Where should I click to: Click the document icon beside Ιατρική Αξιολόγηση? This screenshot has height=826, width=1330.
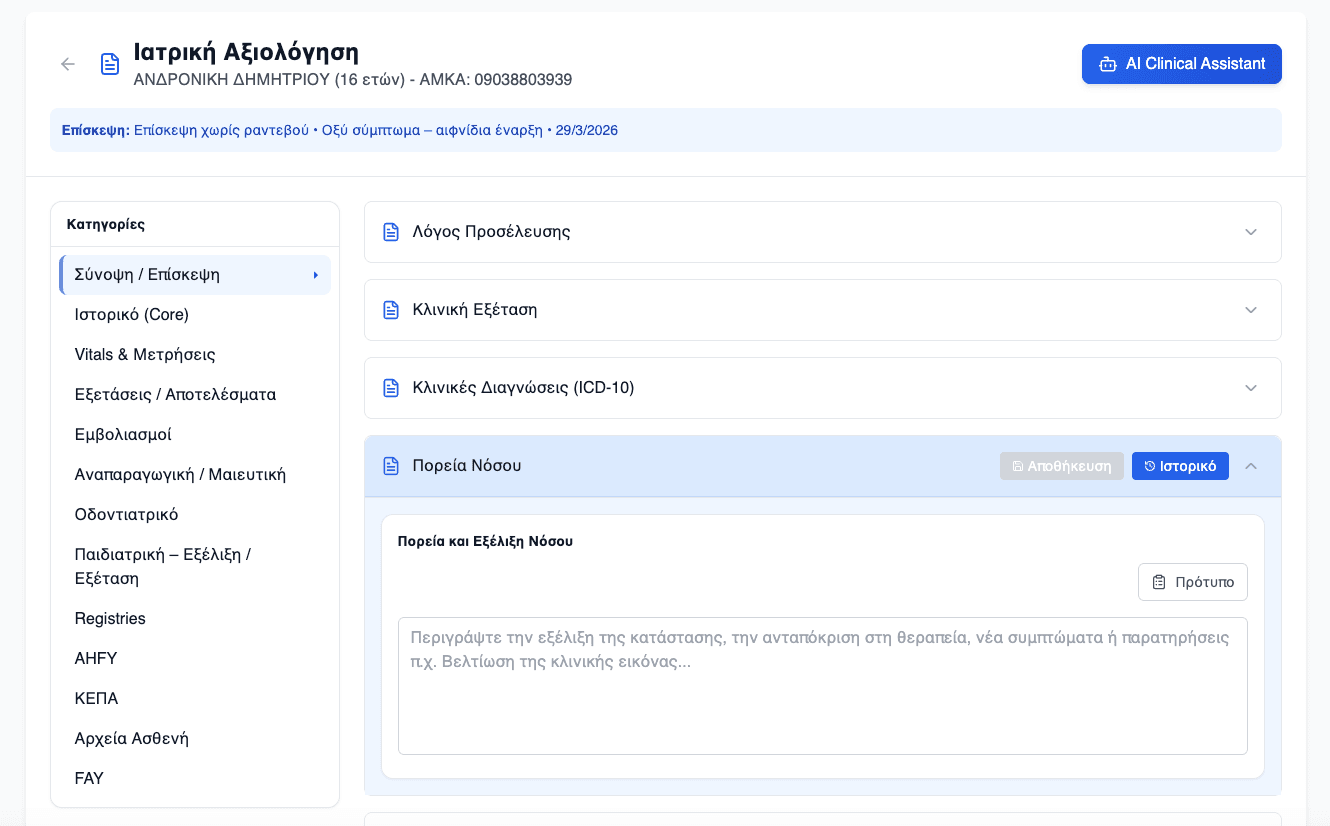[110, 64]
